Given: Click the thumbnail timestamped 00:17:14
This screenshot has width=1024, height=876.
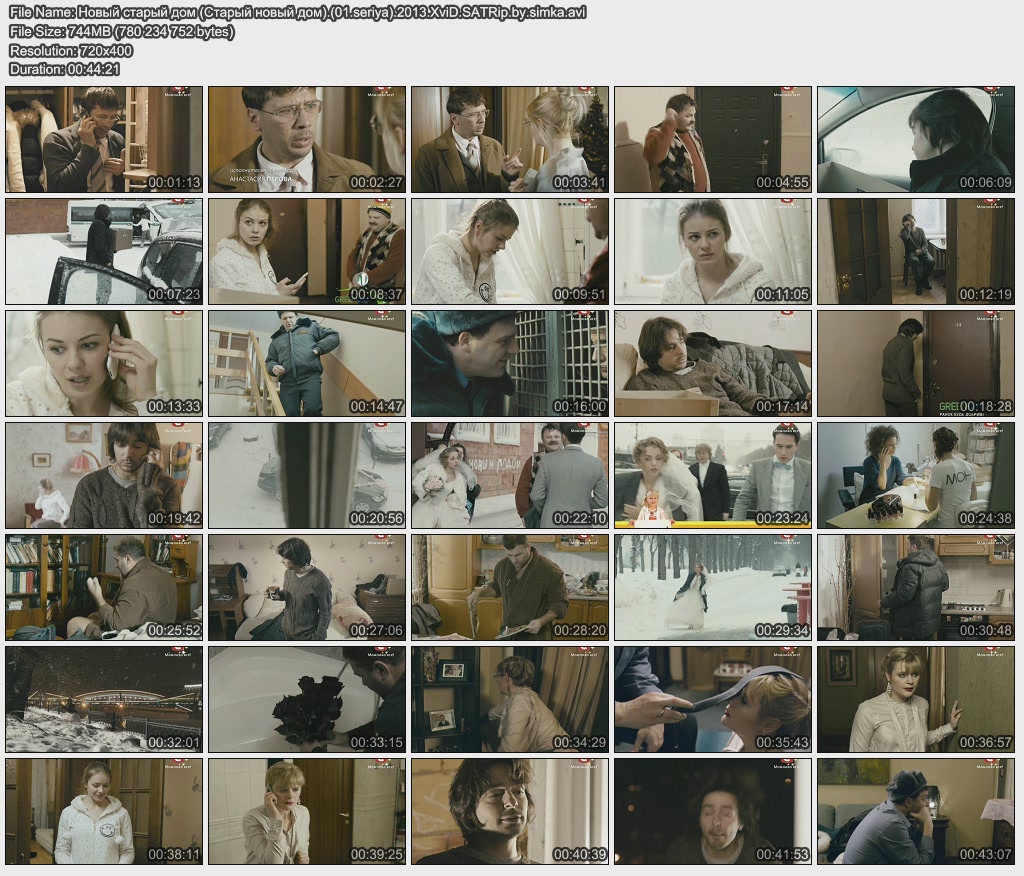Looking at the screenshot, I should 712,363.
